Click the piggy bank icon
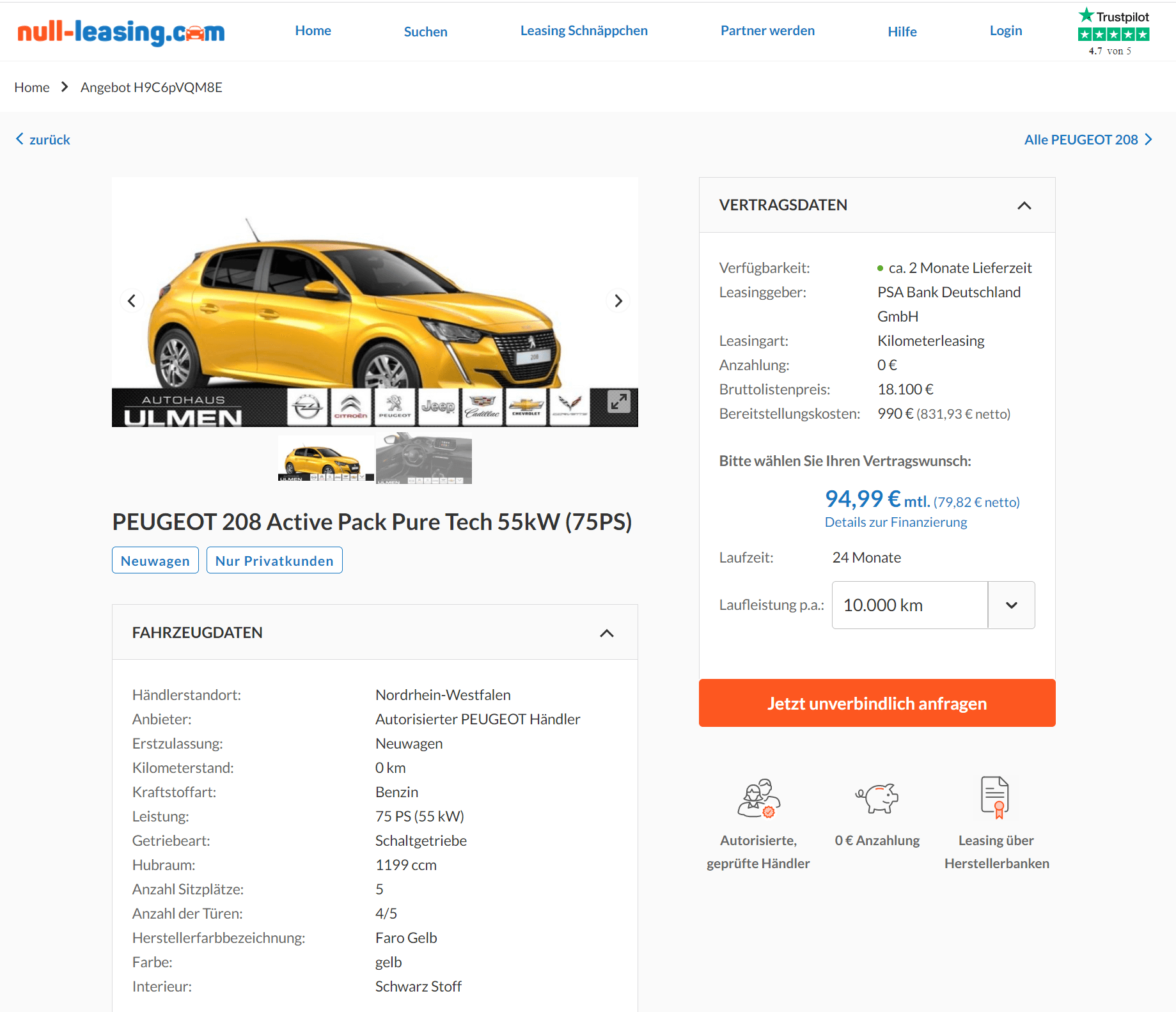The width and height of the screenshot is (1176, 1012). pos(877,798)
